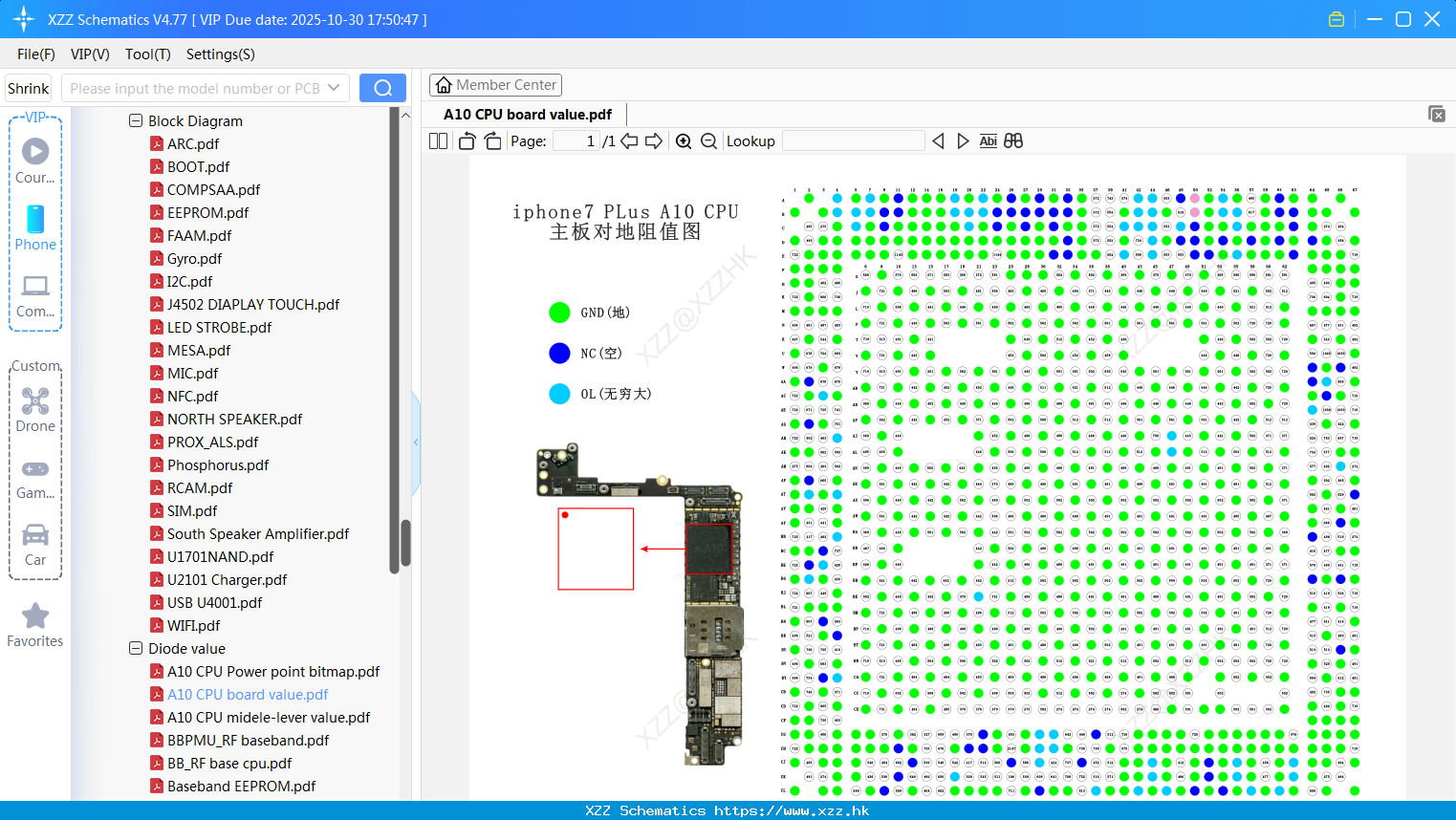Click the dark blue NC legend dot
Screen dimensions: 1456x820
pos(560,354)
